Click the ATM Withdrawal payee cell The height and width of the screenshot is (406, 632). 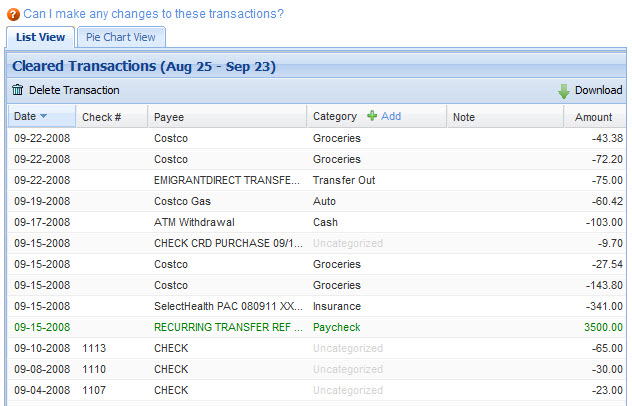(x=194, y=222)
